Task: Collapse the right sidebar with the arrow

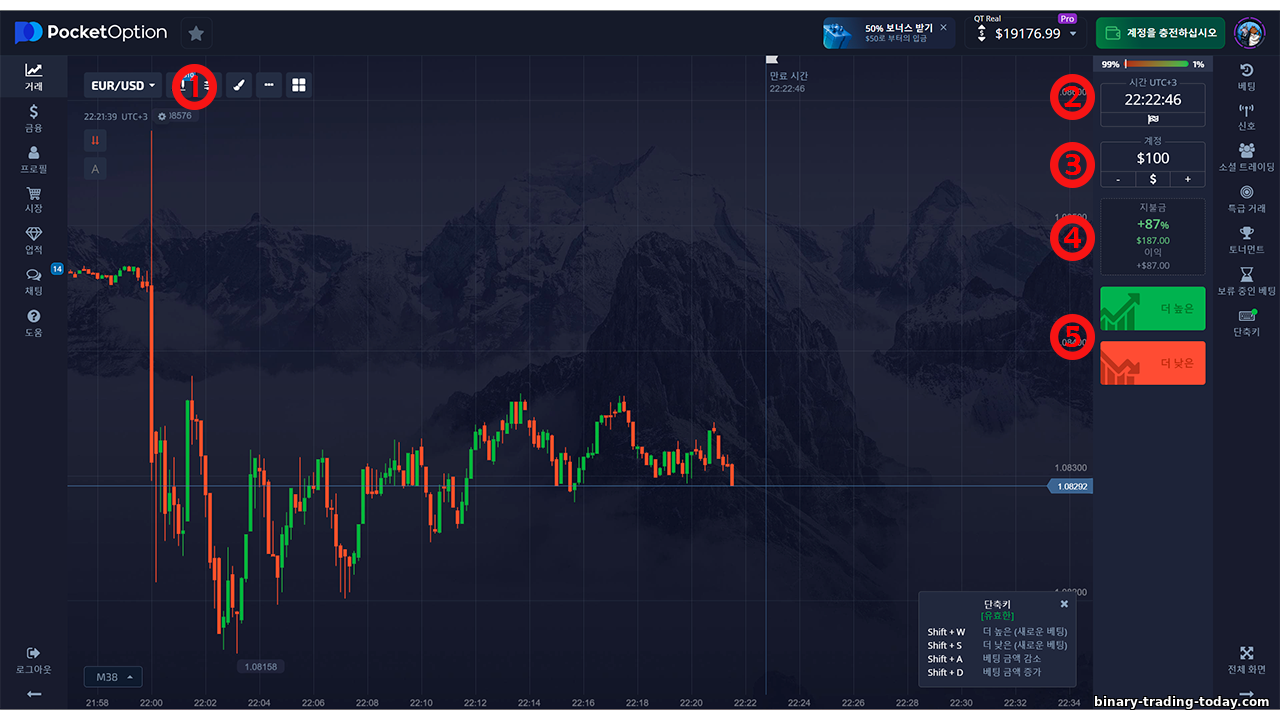Action: coord(1246,694)
